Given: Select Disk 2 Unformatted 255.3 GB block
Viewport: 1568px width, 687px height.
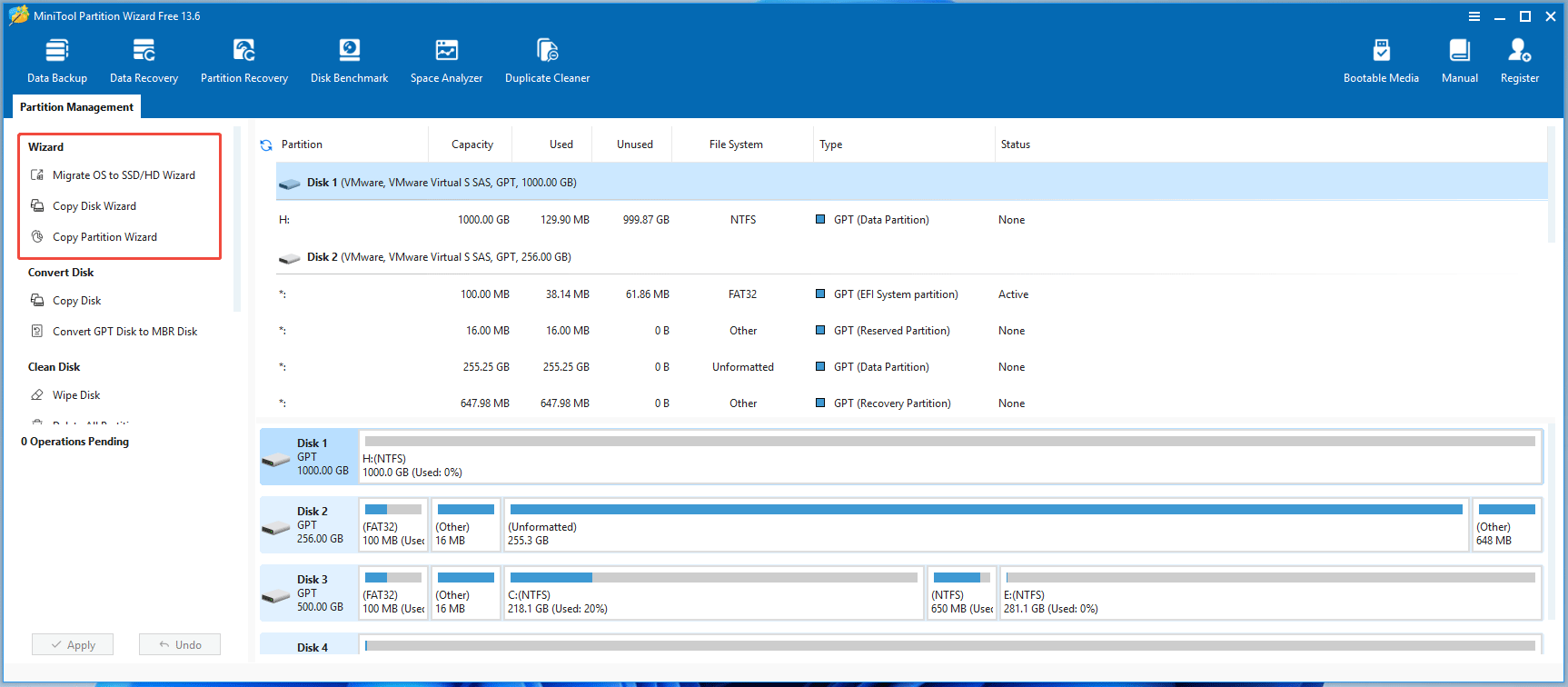Looking at the screenshot, I should tap(986, 524).
